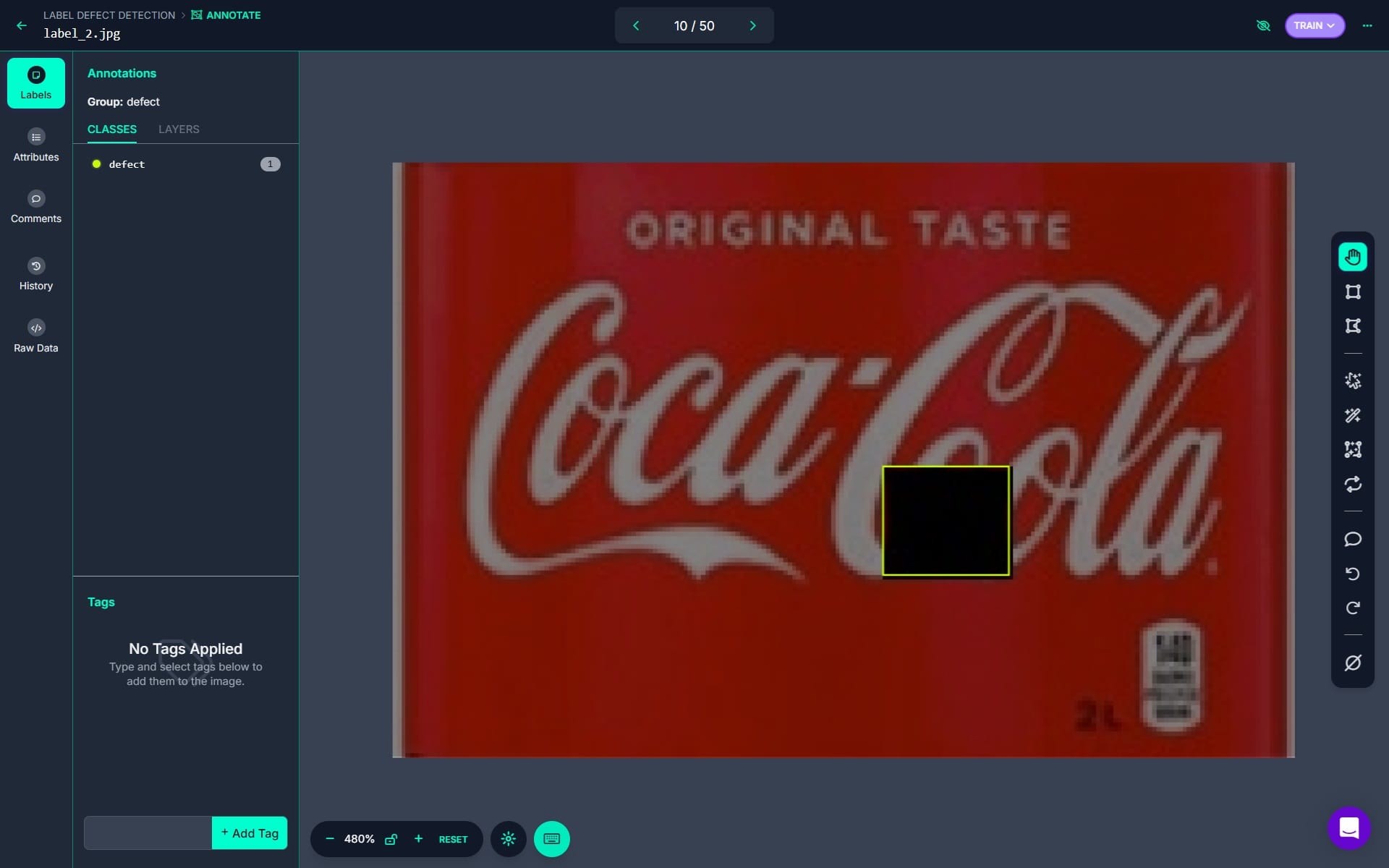Click RESET zoom button
1389x868 pixels.
click(x=453, y=839)
